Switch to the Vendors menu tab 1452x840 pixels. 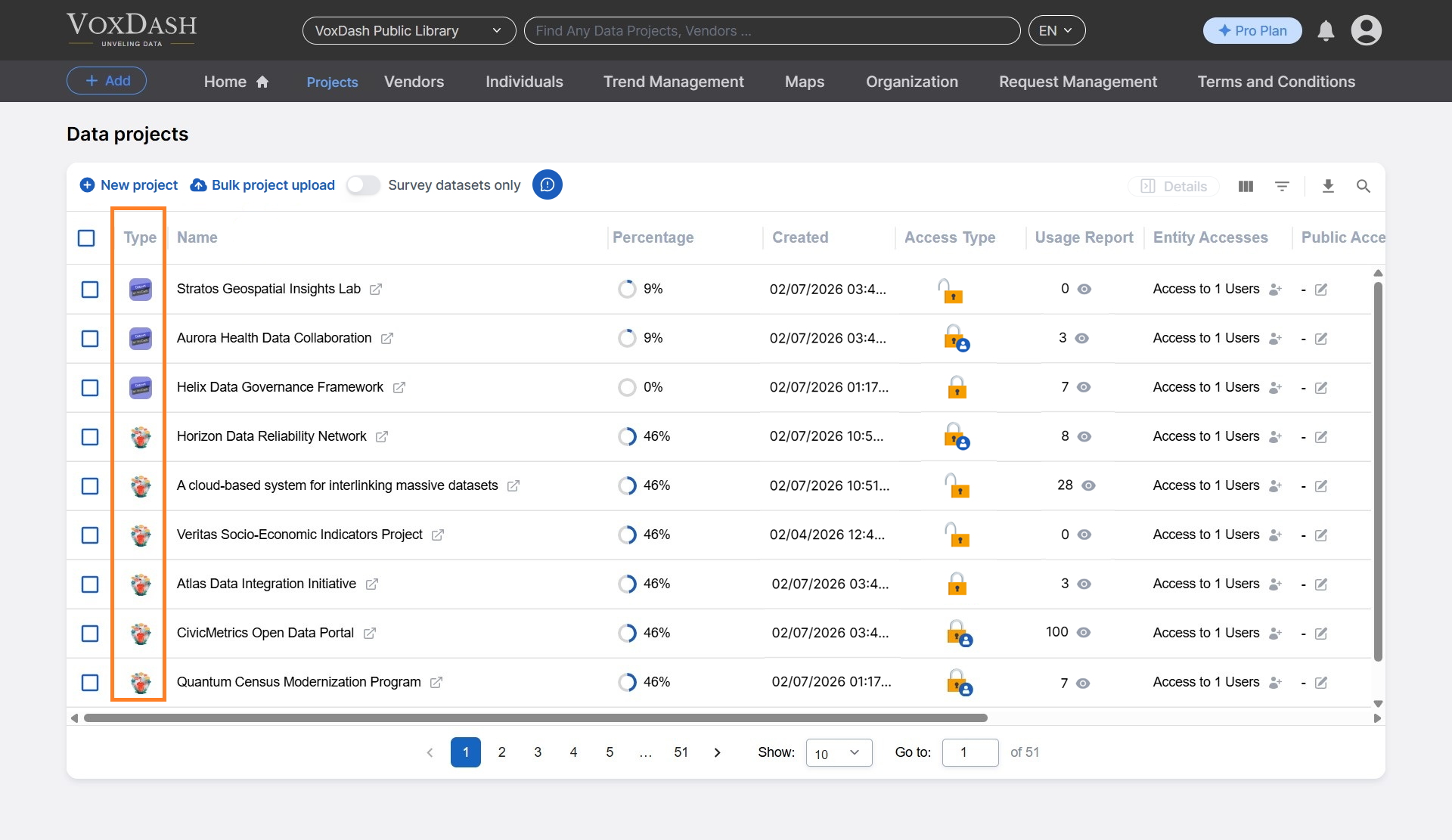[414, 82]
